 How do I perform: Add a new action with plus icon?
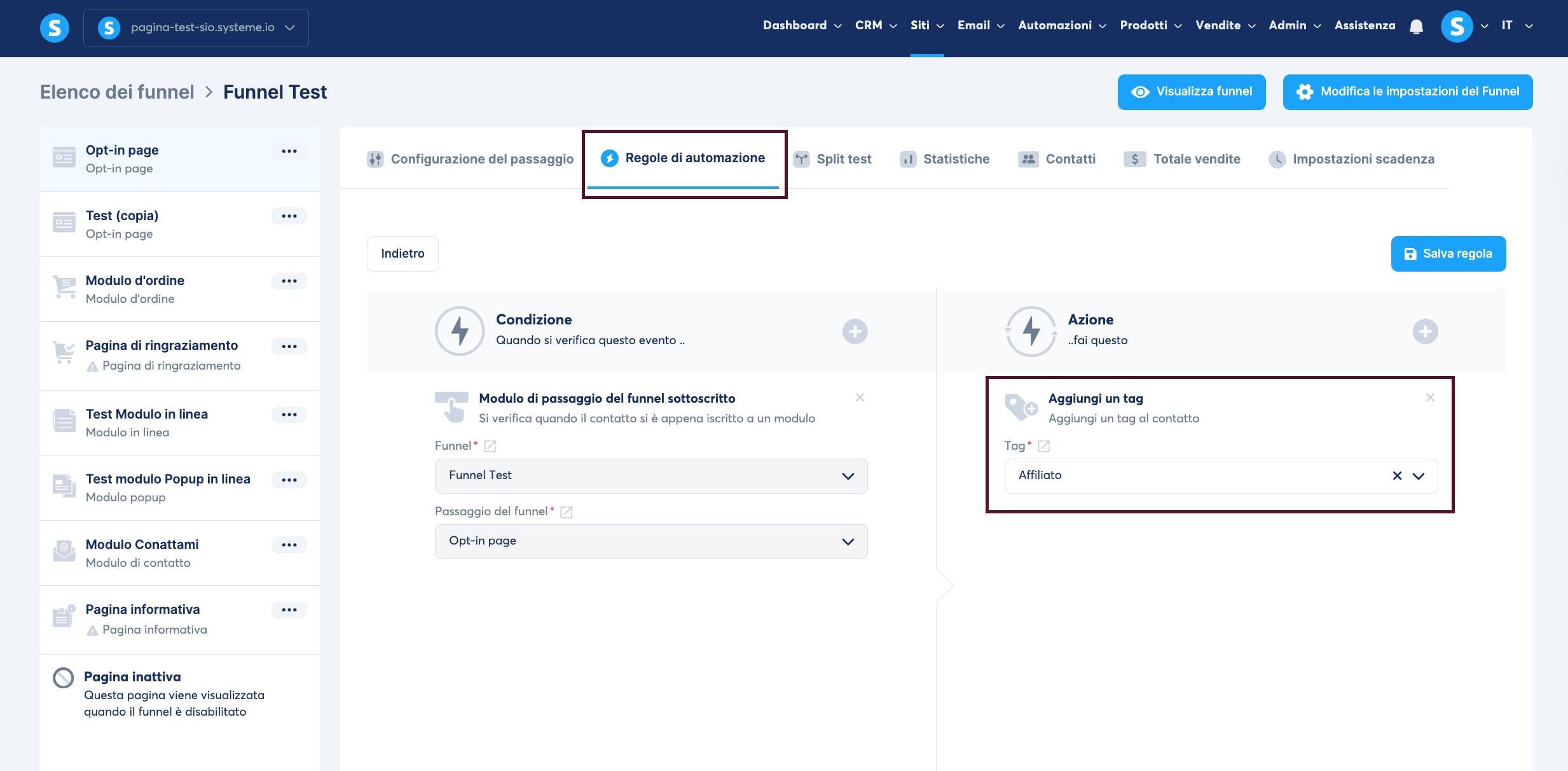click(x=1425, y=331)
